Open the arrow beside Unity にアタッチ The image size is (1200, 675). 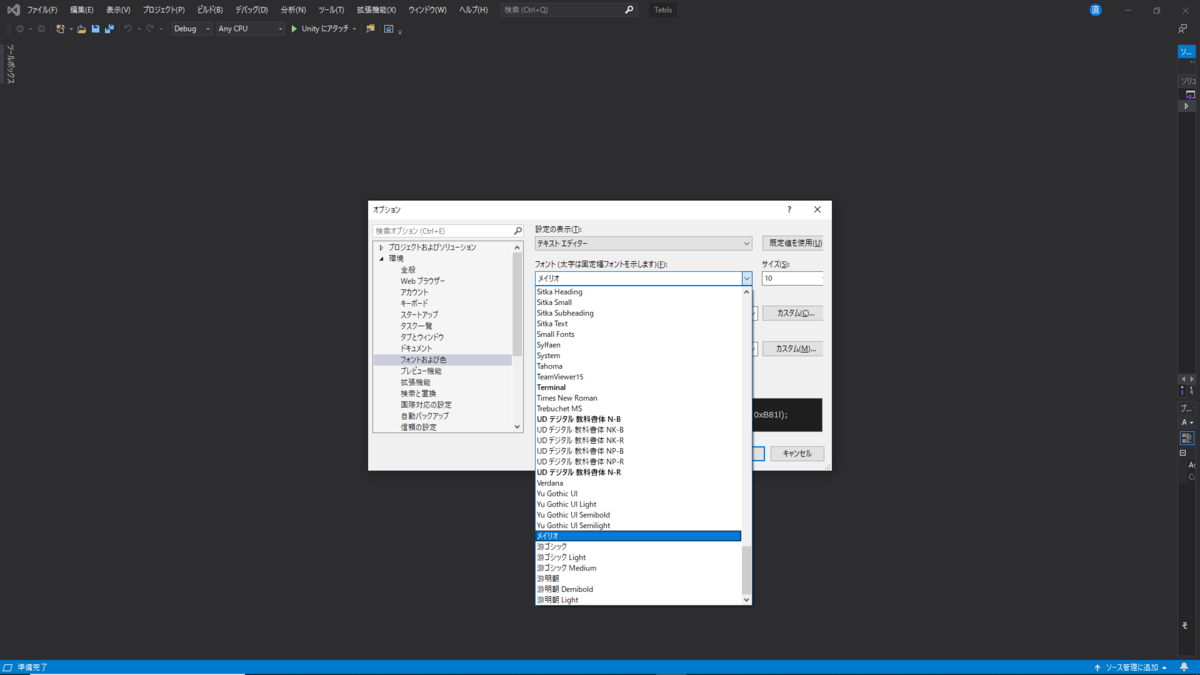pyautogui.click(x=354, y=29)
